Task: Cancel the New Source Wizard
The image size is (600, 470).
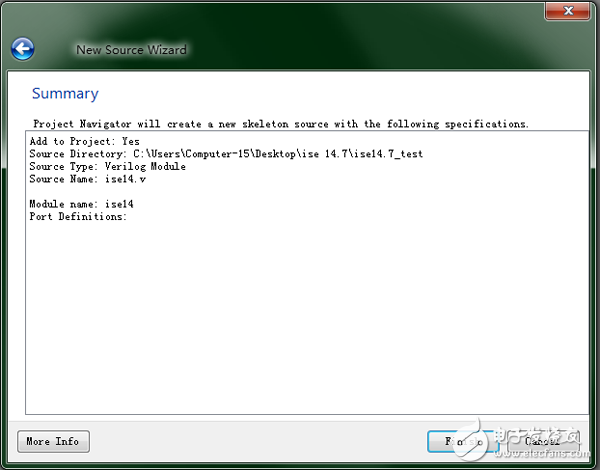Action: click(541, 441)
